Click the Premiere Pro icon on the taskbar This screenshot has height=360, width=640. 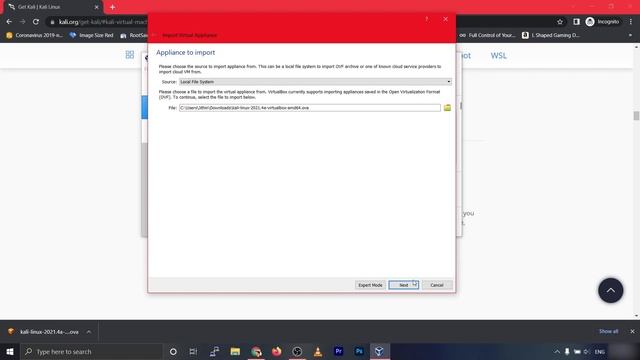point(338,351)
